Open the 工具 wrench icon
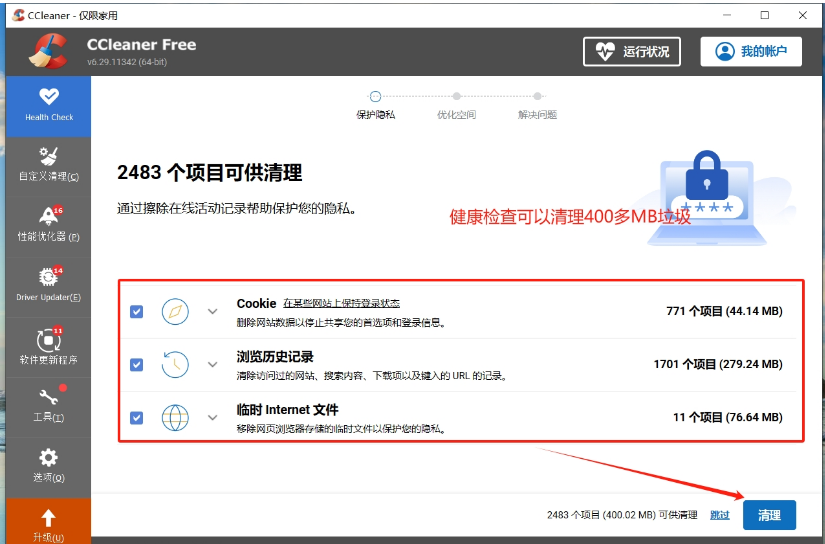Screen dimensions: 825x544 (x=48, y=398)
